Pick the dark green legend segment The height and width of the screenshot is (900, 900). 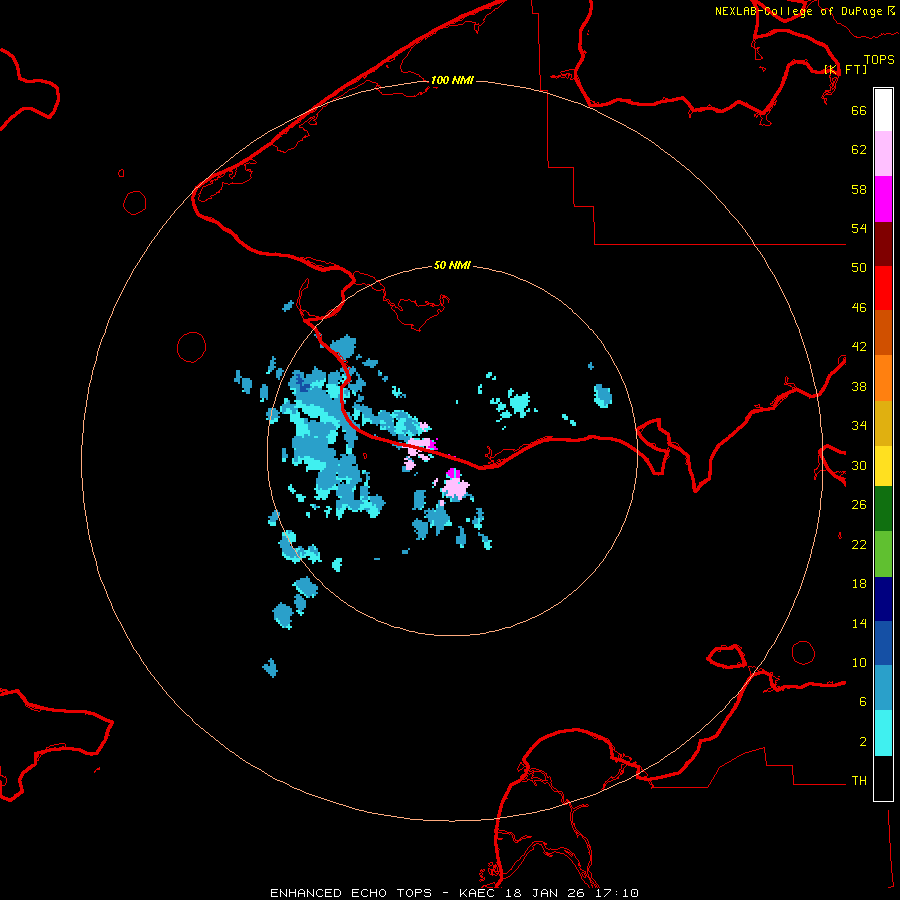click(883, 509)
